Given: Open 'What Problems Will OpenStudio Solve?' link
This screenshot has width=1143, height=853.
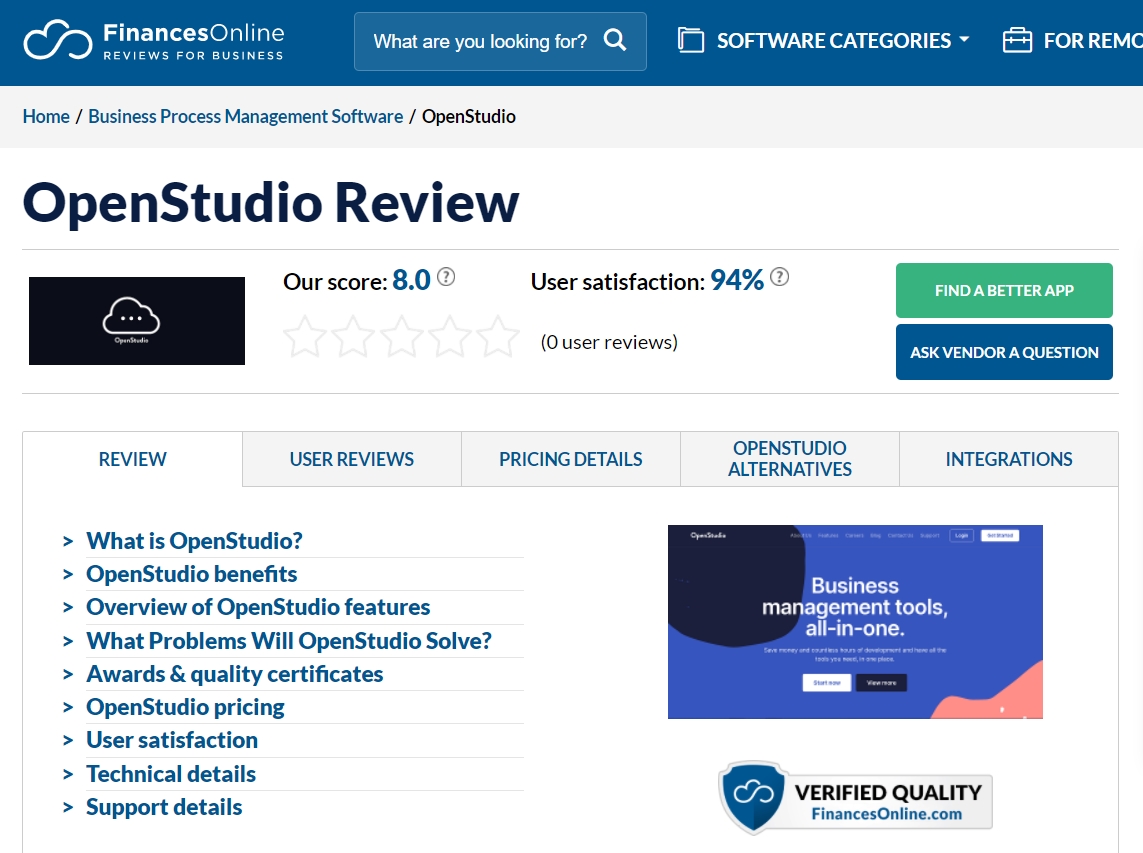Looking at the screenshot, I should point(289,641).
